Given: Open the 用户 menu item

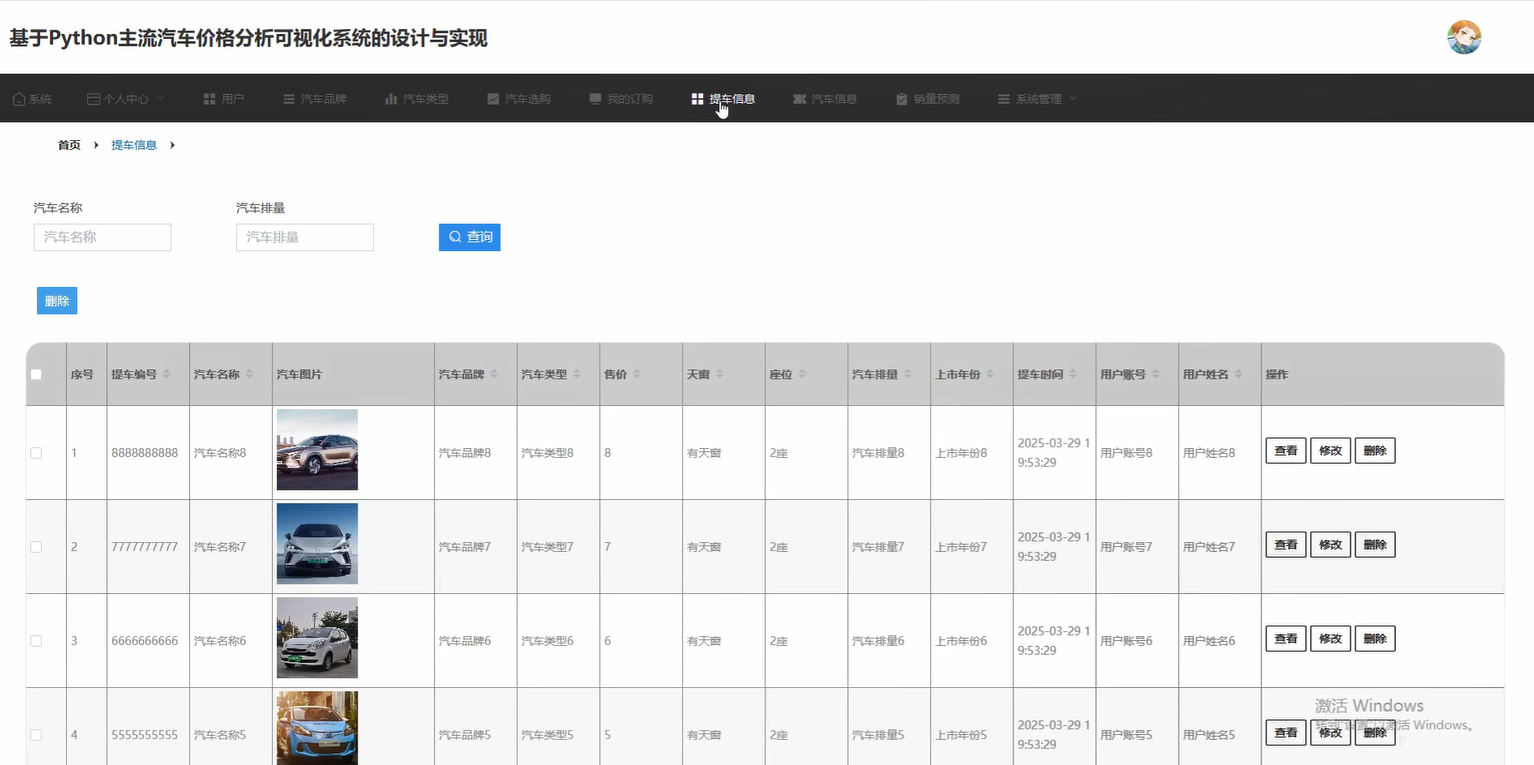Looking at the screenshot, I should [x=224, y=99].
